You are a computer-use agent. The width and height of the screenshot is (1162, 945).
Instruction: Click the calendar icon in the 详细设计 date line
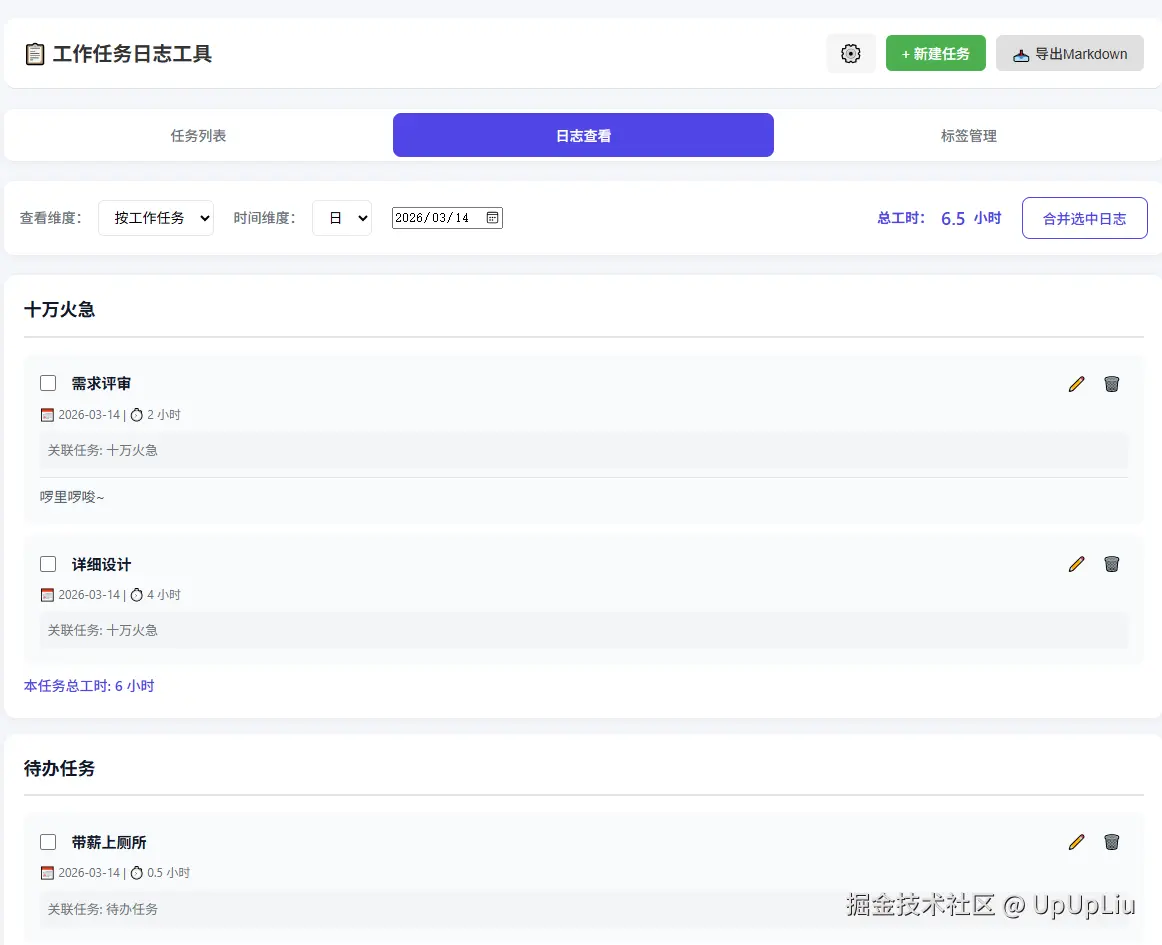point(47,595)
